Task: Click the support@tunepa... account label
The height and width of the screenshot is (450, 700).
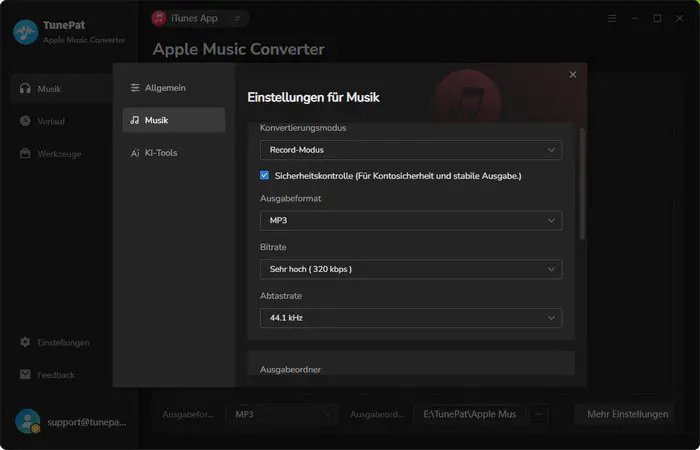Action: click(x=87, y=422)
